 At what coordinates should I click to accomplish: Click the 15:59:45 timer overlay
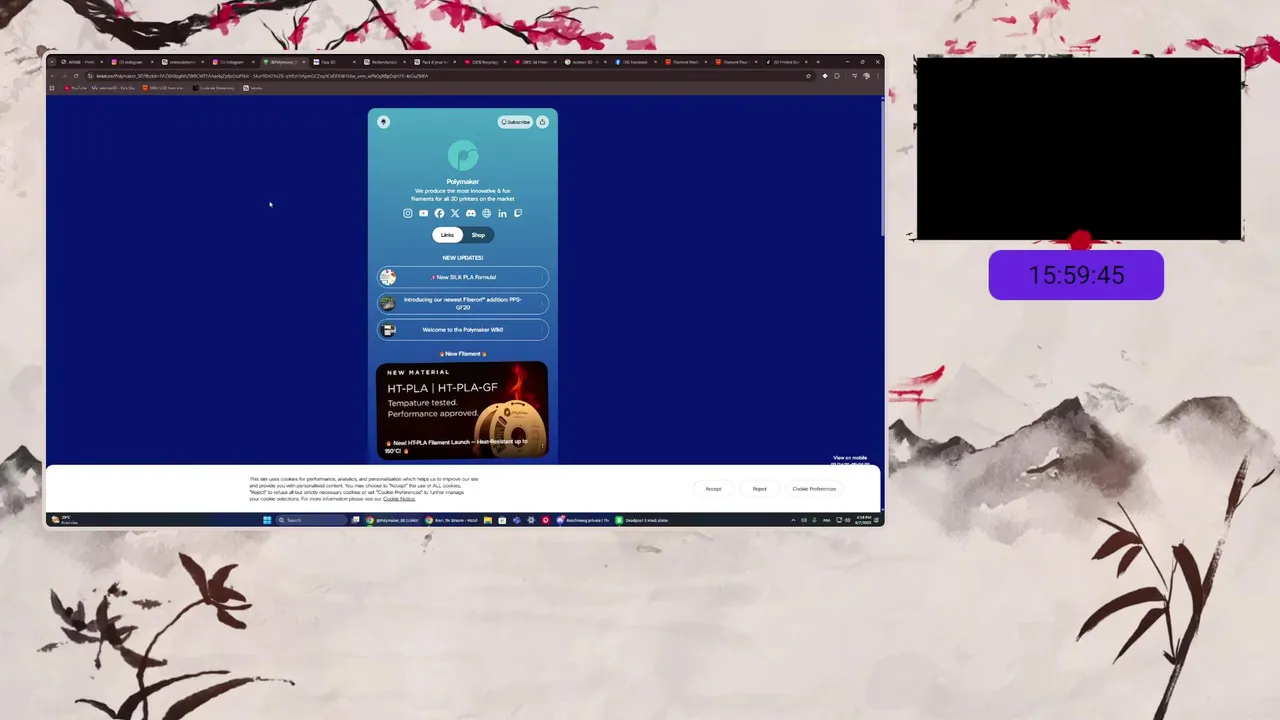(x=1076, y=275)
